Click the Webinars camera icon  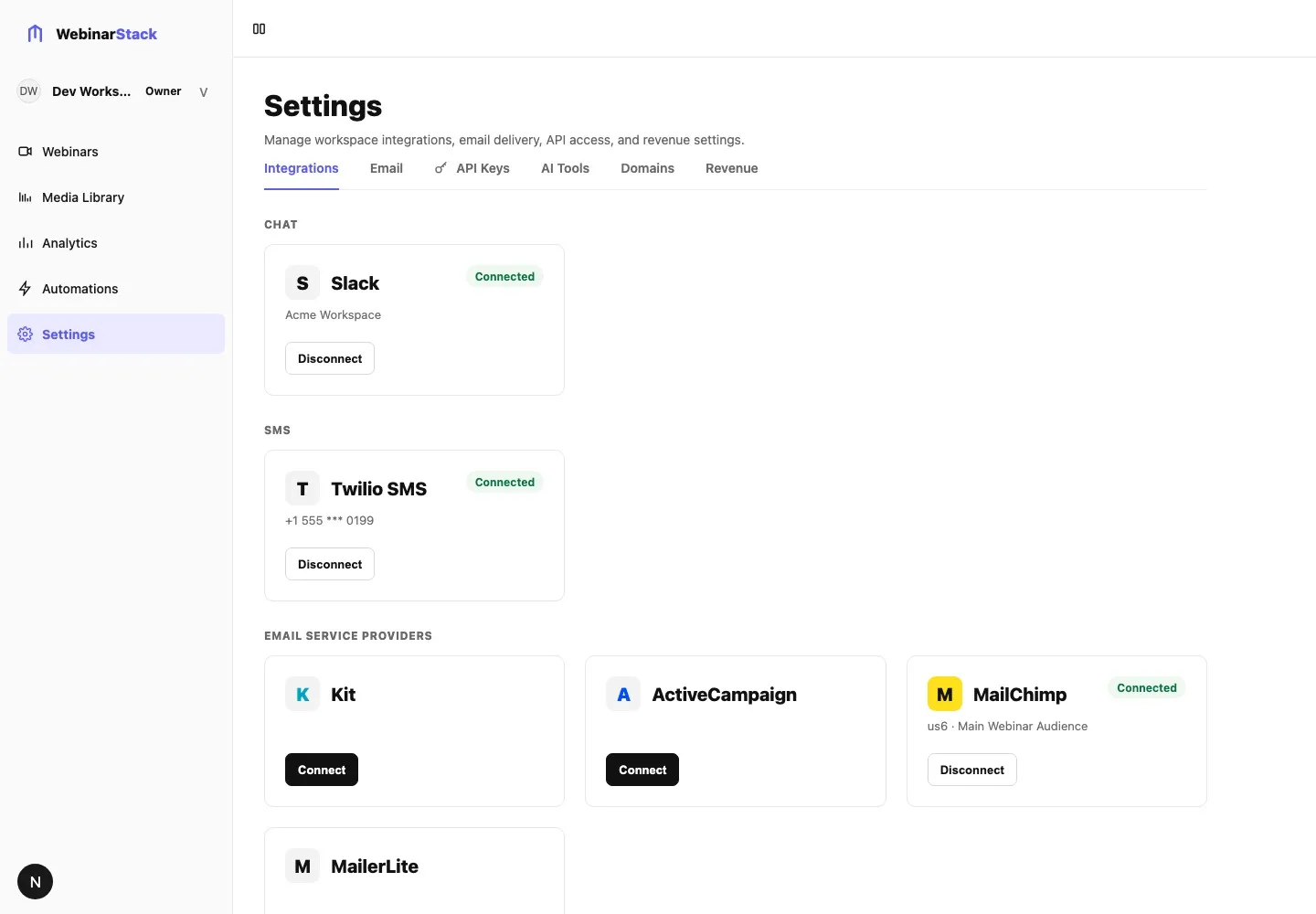coord(26,152)
